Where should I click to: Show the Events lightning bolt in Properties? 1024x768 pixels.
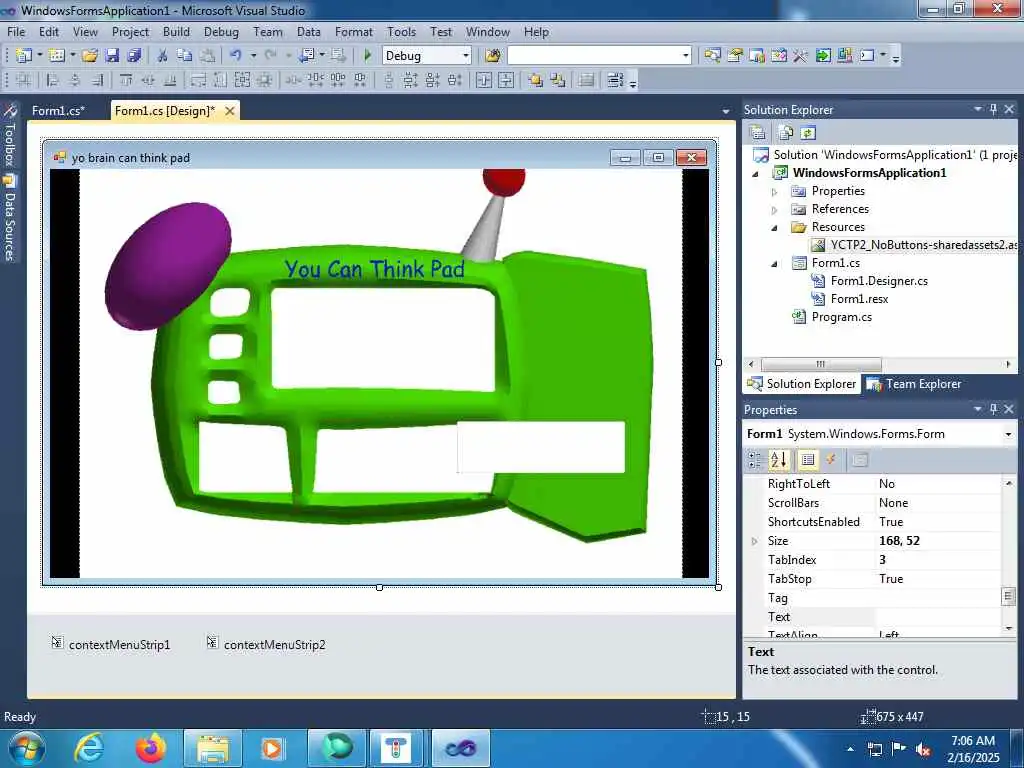point(831,460)
